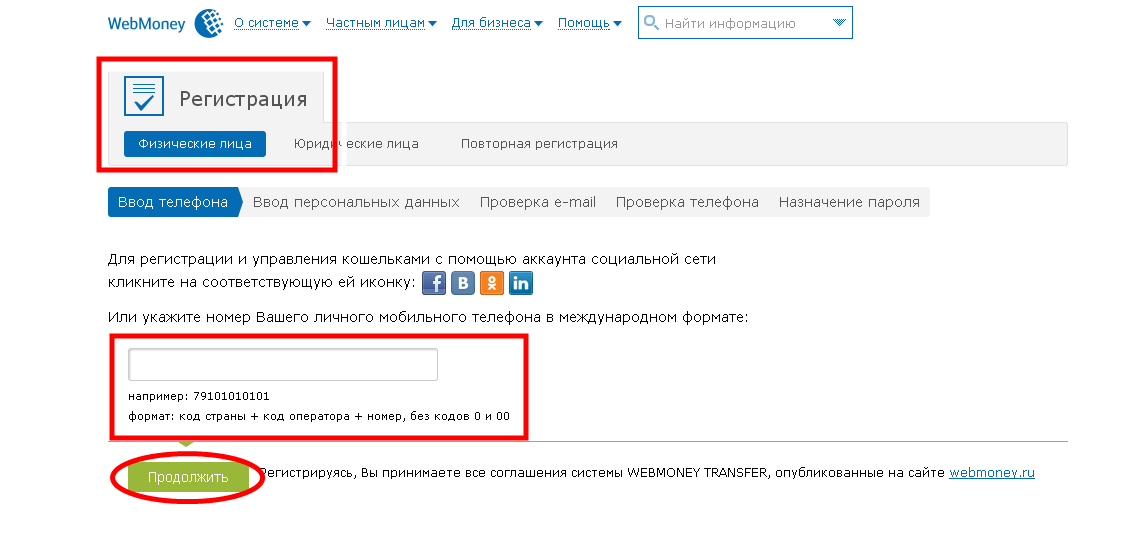
Task: Click the example number 79101010101 text
Action: click(232, 396)
